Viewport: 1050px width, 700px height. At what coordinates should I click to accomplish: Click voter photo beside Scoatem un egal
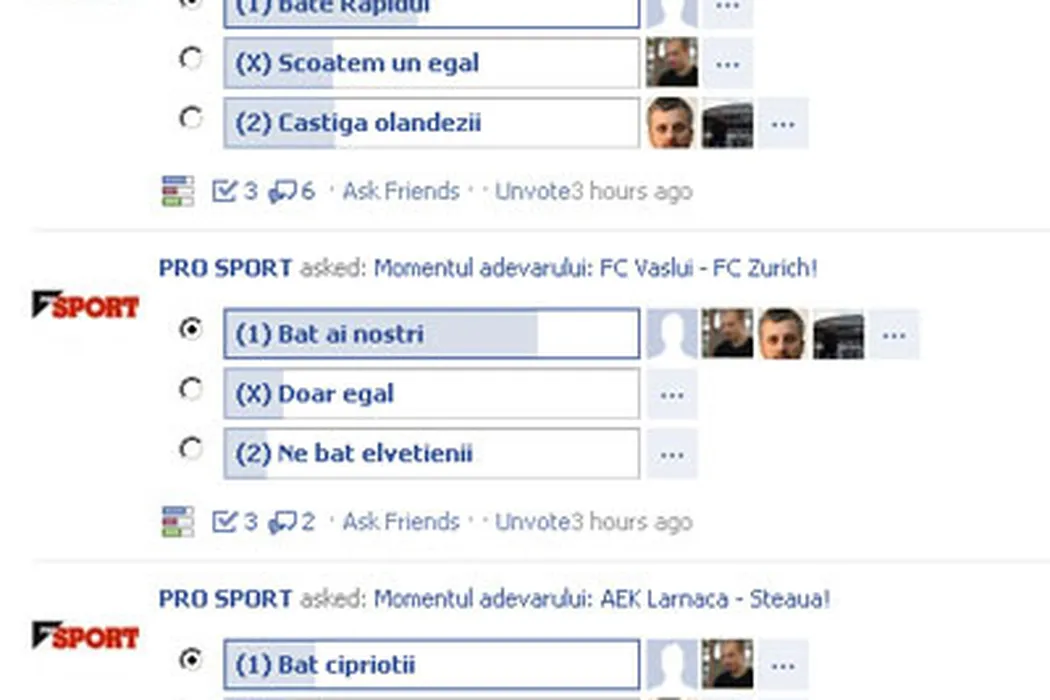point(672,63)
